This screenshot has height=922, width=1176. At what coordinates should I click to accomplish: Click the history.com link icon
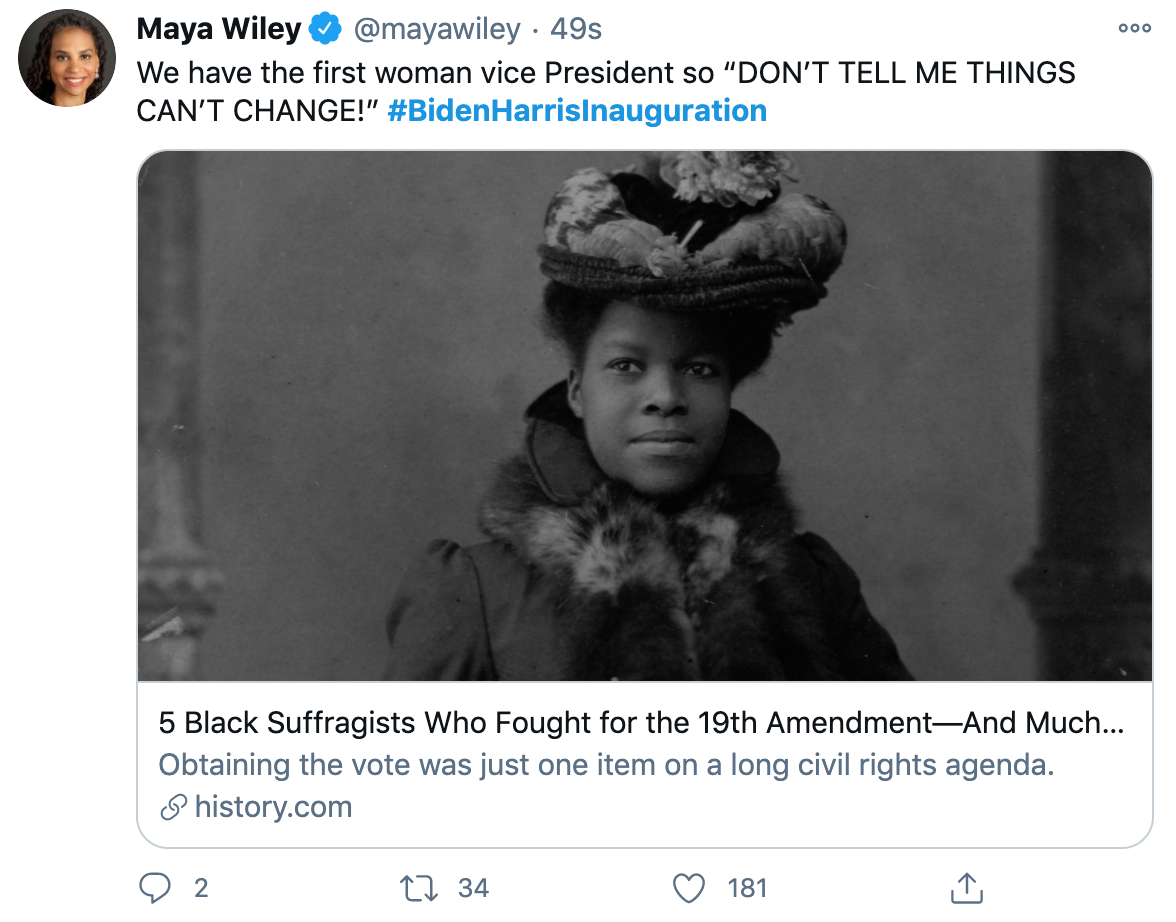pyautogui.click(x=173, y=808)
